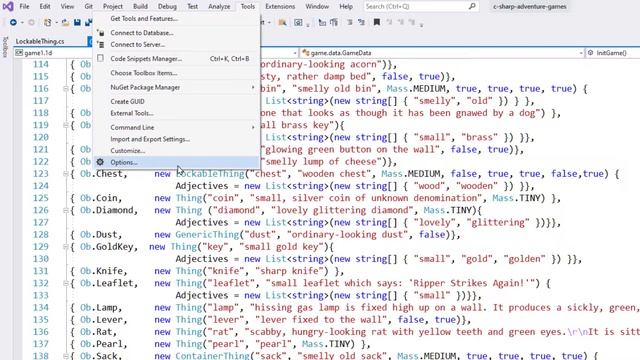
Task: Open the Help menu
Action: click(346, 7)
